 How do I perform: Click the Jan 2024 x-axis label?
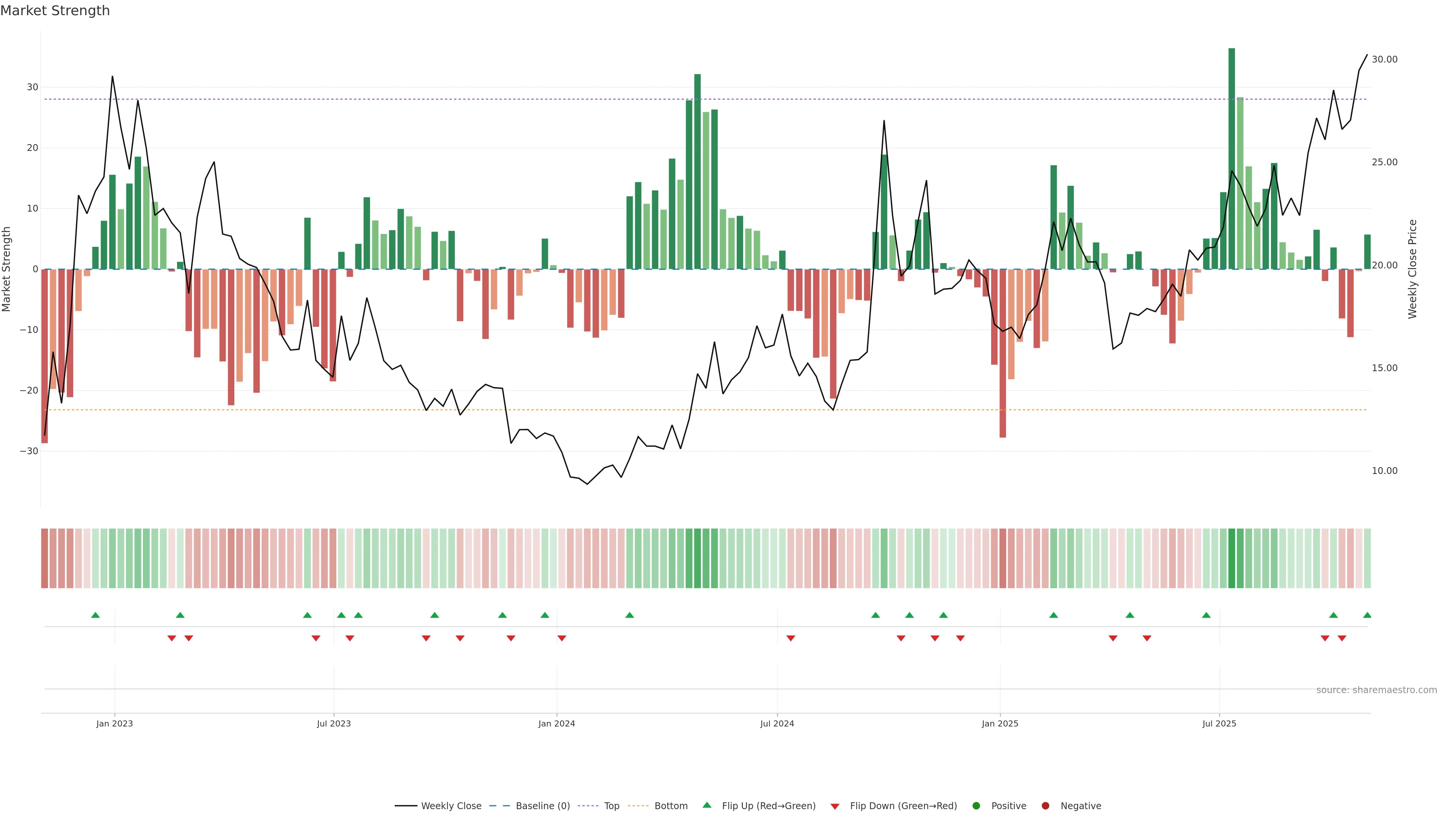tap(556, 723)
